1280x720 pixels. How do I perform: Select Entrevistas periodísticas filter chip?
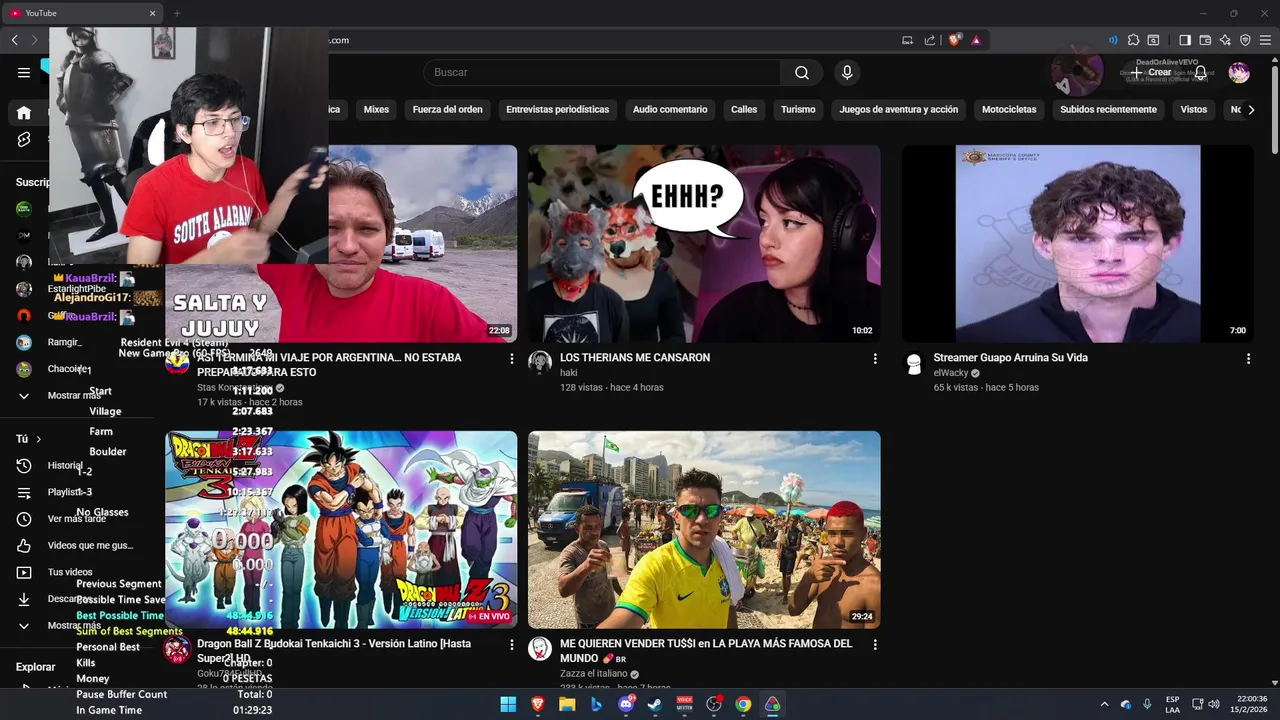[557, 110]
